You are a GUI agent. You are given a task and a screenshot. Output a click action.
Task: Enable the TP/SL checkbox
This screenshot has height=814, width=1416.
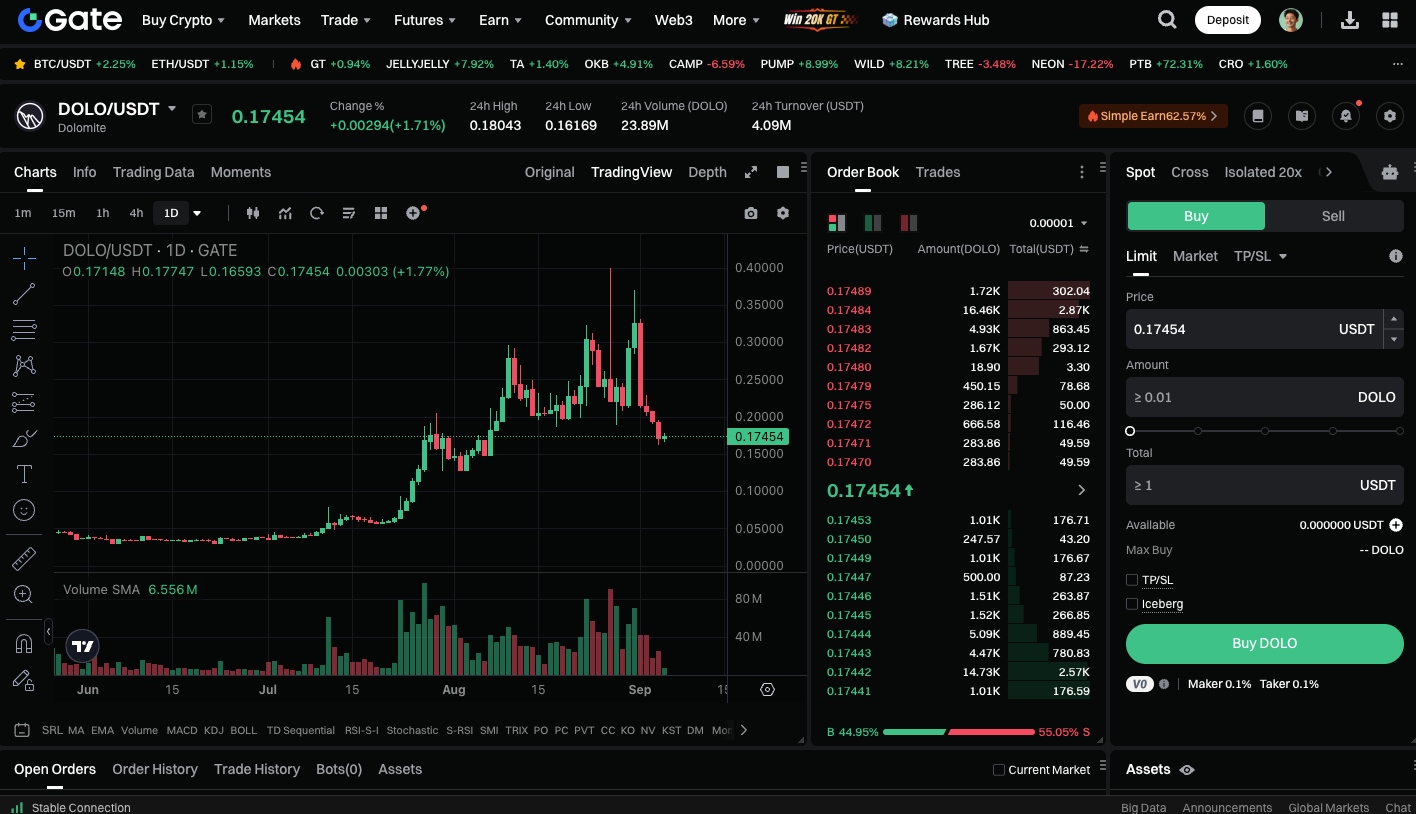1132,580
